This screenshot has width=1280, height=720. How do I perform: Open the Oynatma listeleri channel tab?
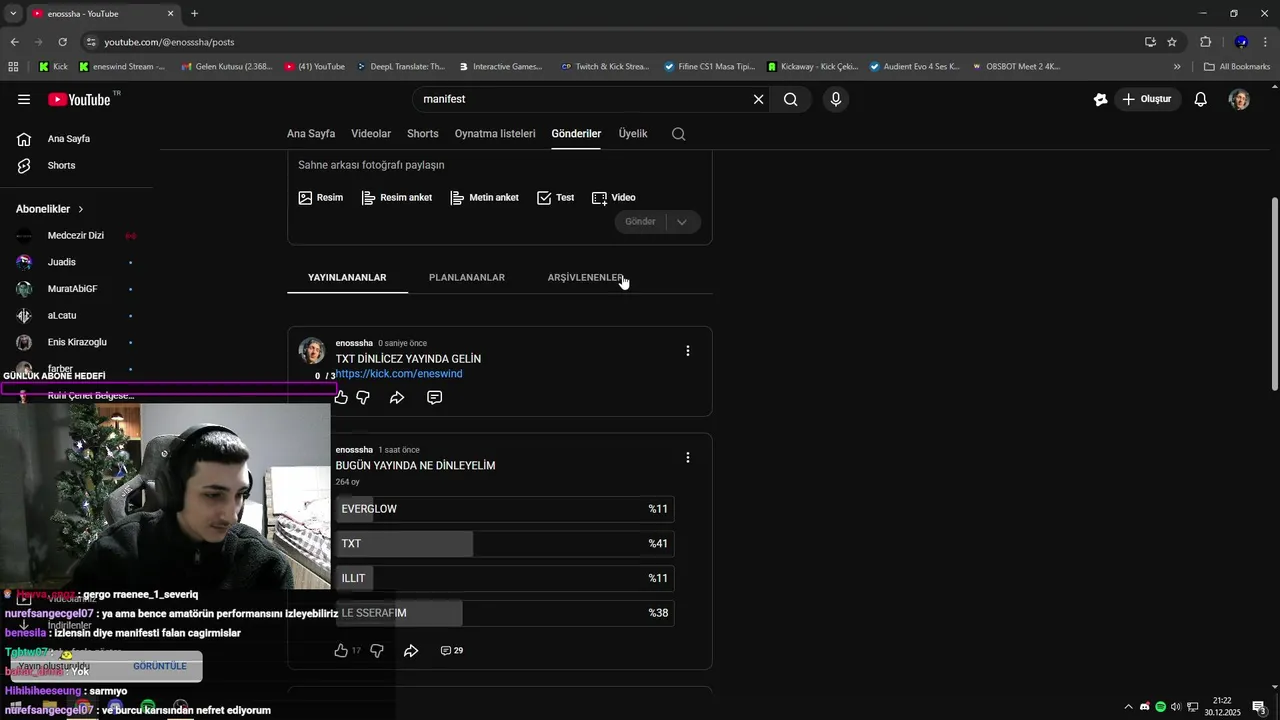tap(495, 134)
